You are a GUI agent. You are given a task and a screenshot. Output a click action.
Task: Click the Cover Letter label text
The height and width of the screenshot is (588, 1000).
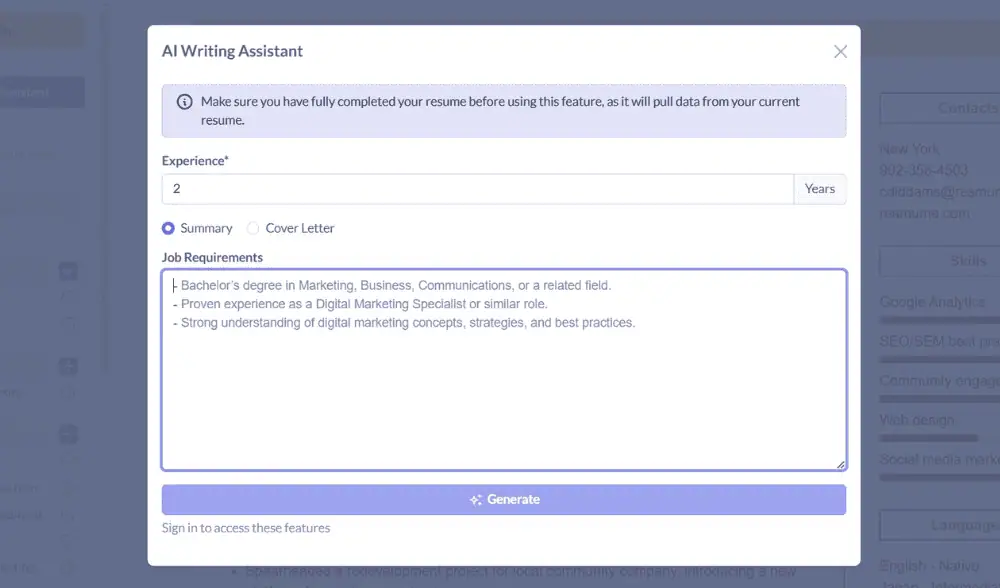[299, 228]
